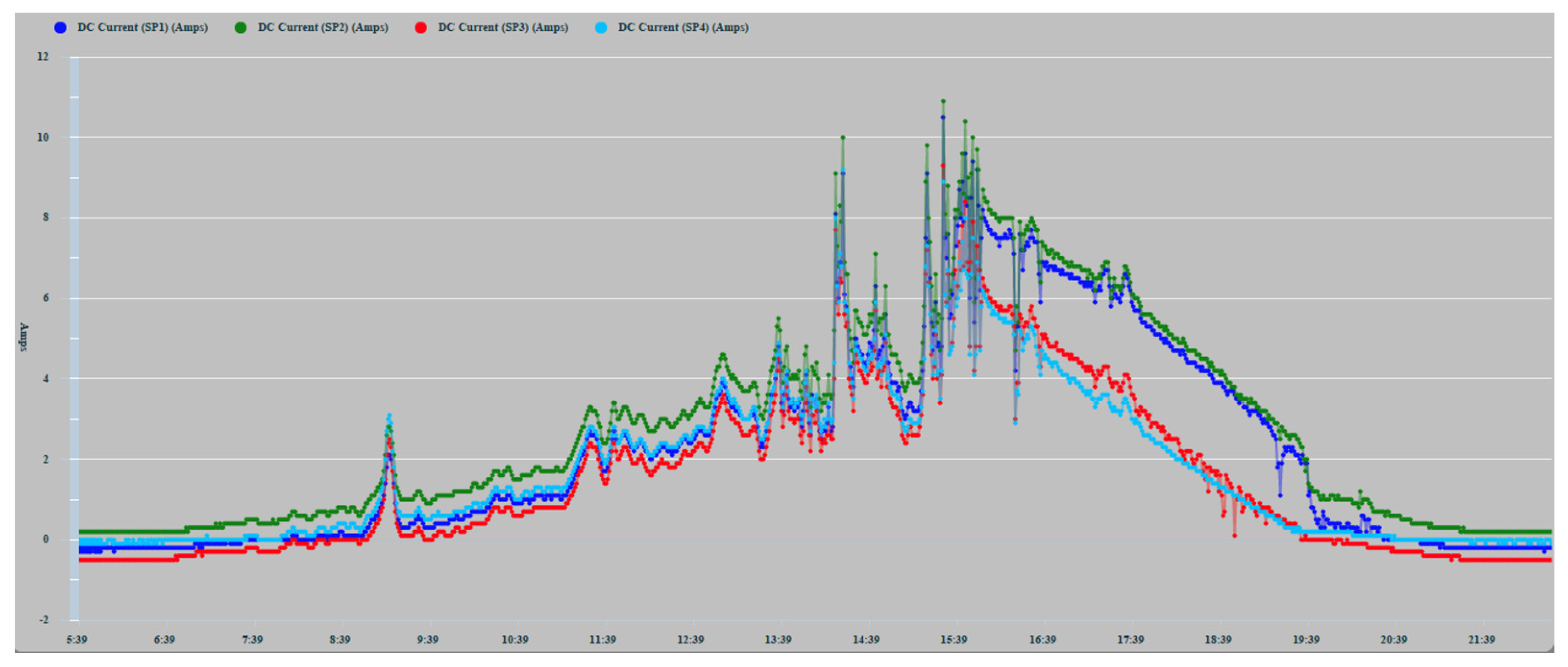Image resolution: width=1568 pixels, height=667 pixels.
Task: Select the 5:39 time axis label
Action: click(x=77, y=639)
